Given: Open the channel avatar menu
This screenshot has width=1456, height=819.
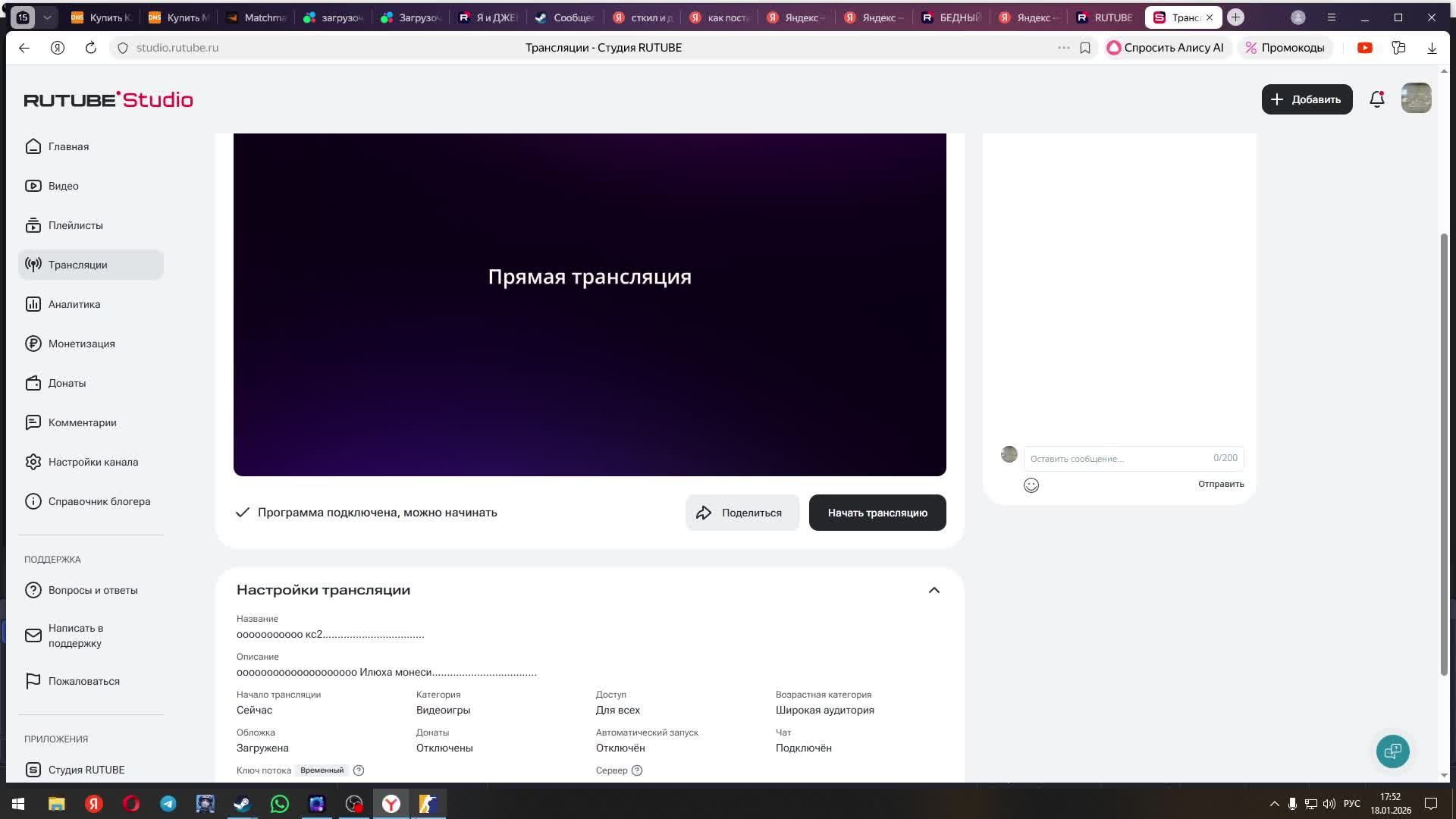Looking at the screenshot, I should click(1416, 99).
